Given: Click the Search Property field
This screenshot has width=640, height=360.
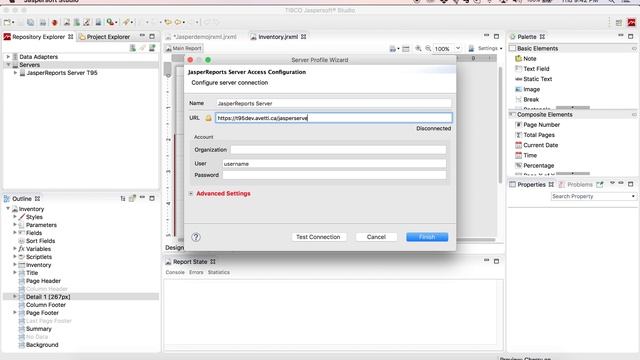Looking at the screenshot, I should (x=593, y=196).
